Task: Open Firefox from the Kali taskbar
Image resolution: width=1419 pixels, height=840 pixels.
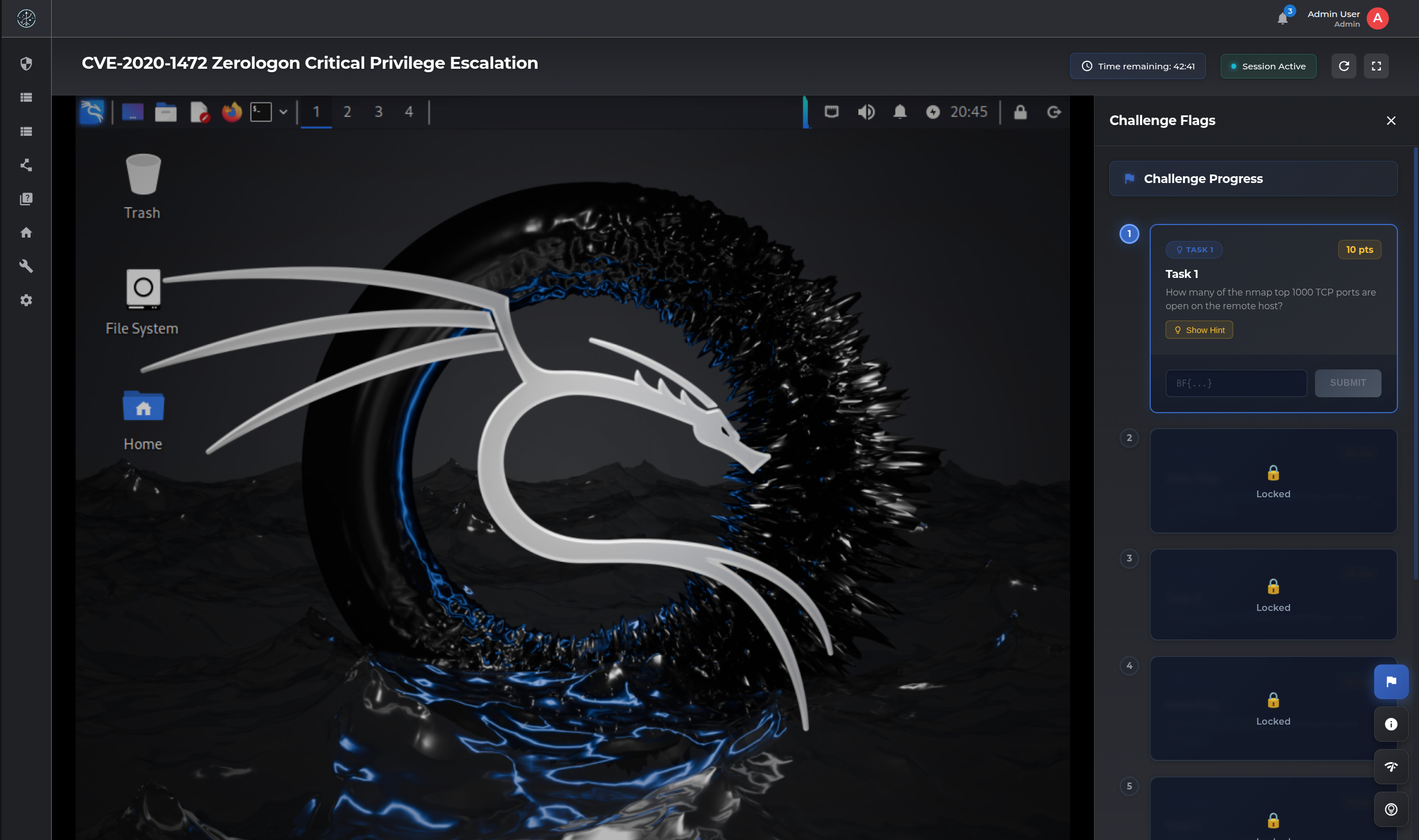Action: (231, 112)
